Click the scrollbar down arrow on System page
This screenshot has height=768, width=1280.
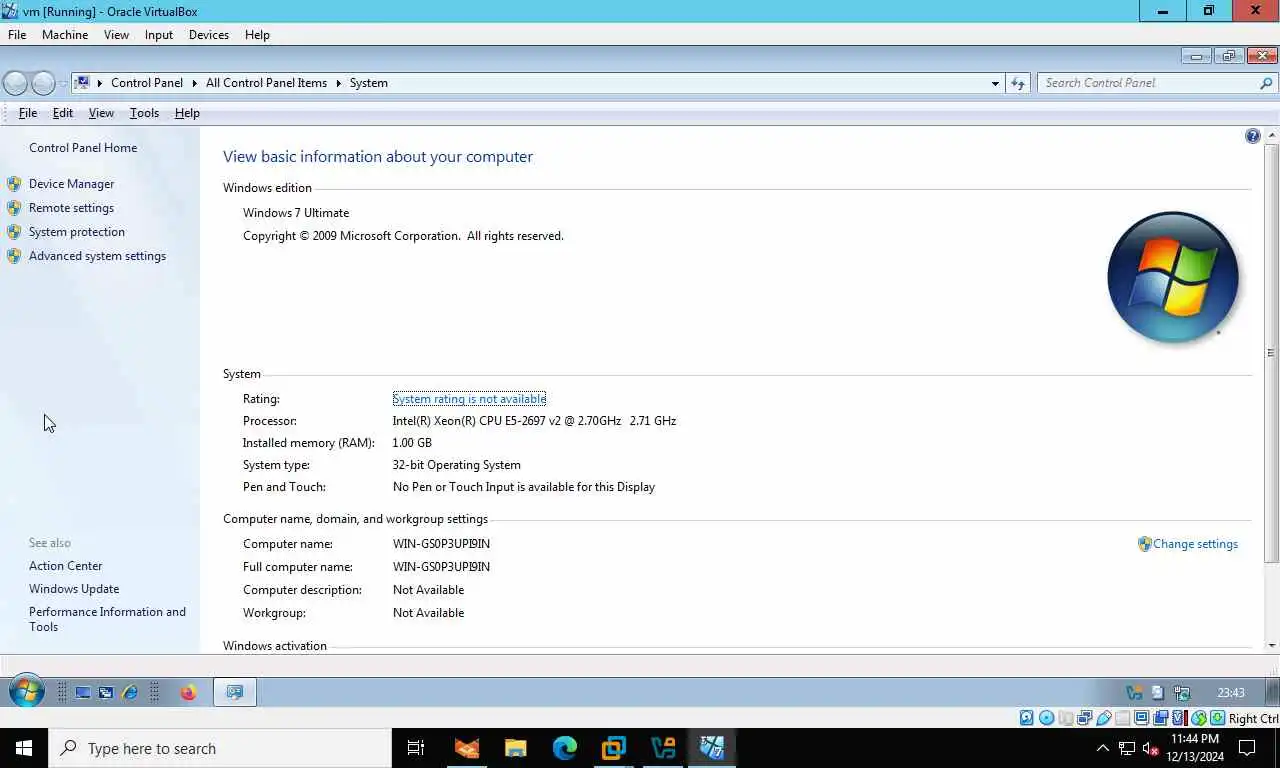[1271, 645]
